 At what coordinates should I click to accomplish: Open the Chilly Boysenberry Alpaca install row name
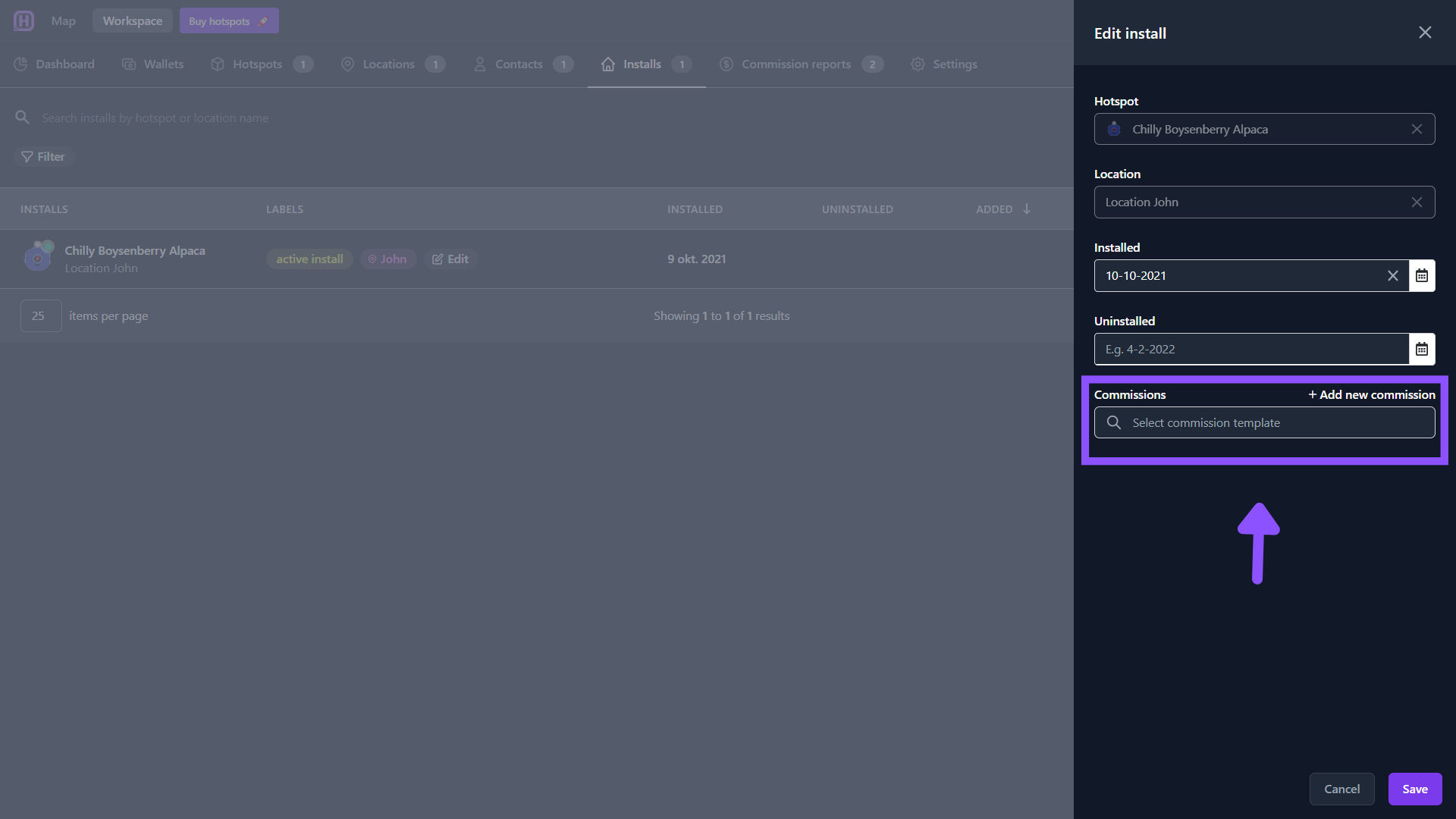(135, 250)
